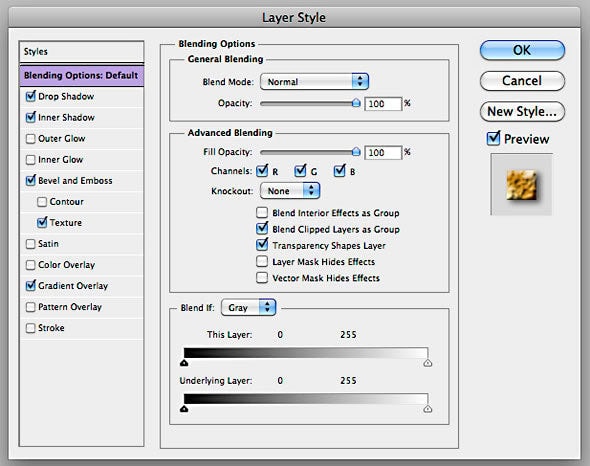590x466 pixels.
Task: Click Underlying Layer black point triangle
Action: coord(184,409)
